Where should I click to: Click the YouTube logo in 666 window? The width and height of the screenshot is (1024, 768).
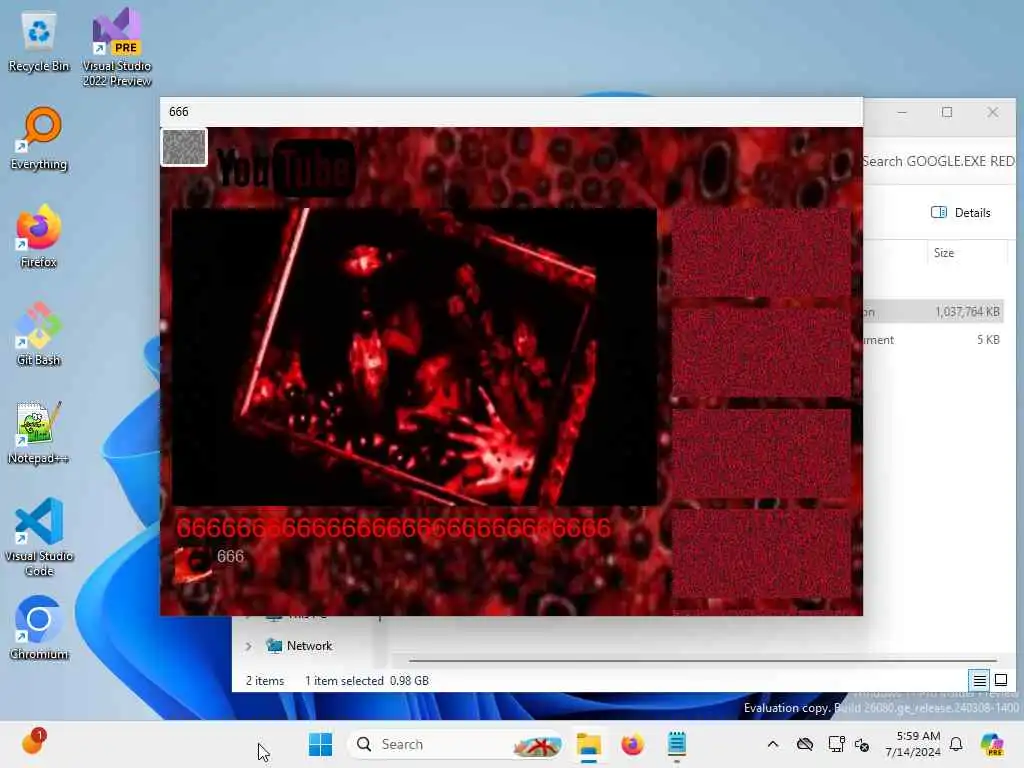(285, 168)
